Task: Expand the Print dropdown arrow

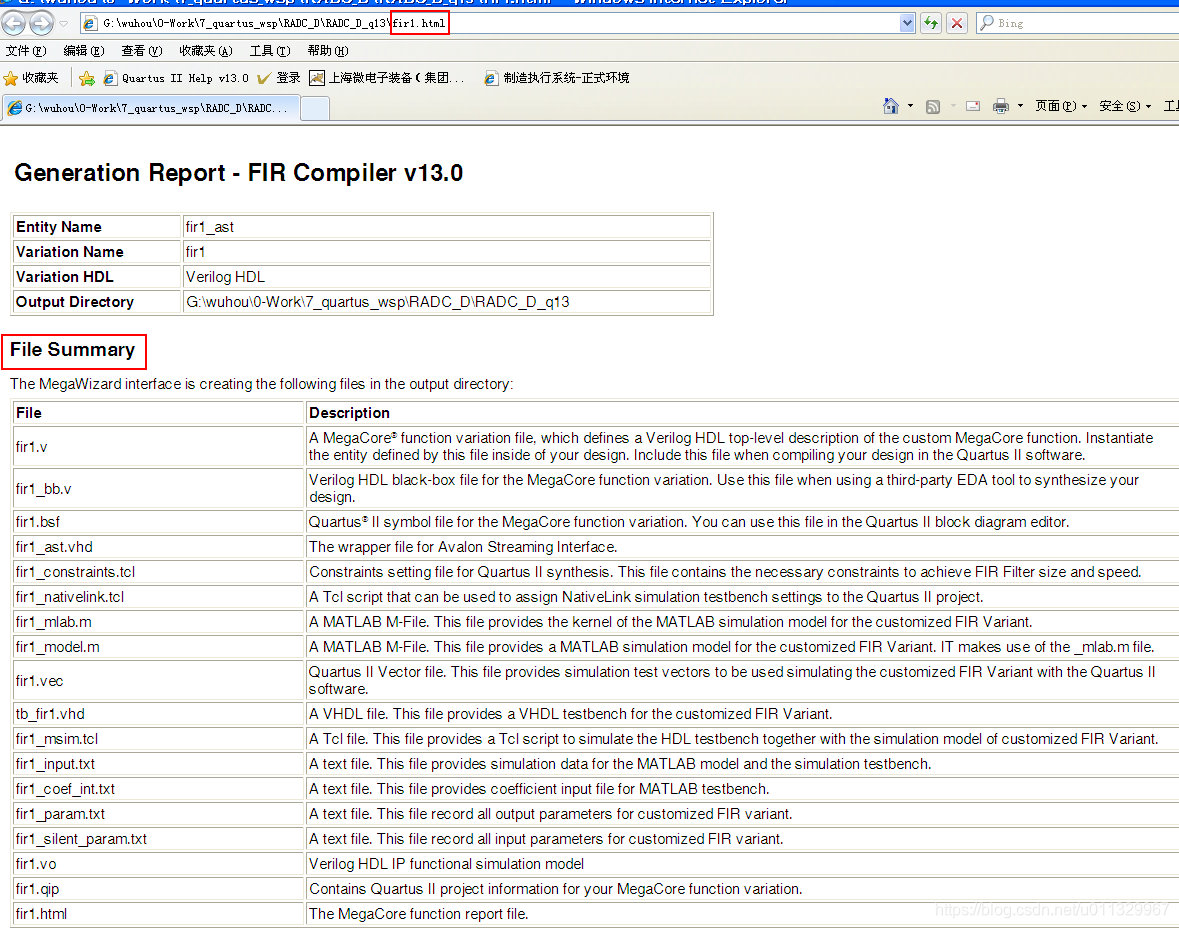Action: point(1020,106)
